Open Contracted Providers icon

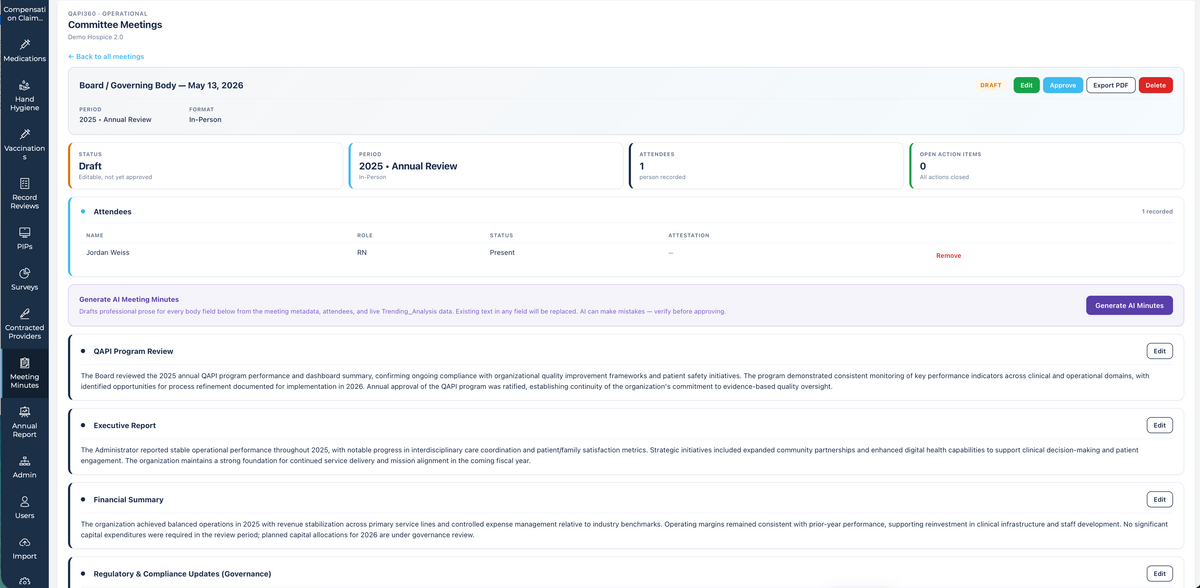(x=25, y=314)
